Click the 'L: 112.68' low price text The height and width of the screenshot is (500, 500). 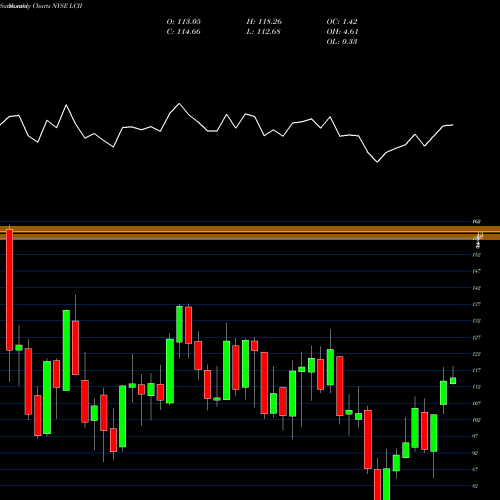263,32
